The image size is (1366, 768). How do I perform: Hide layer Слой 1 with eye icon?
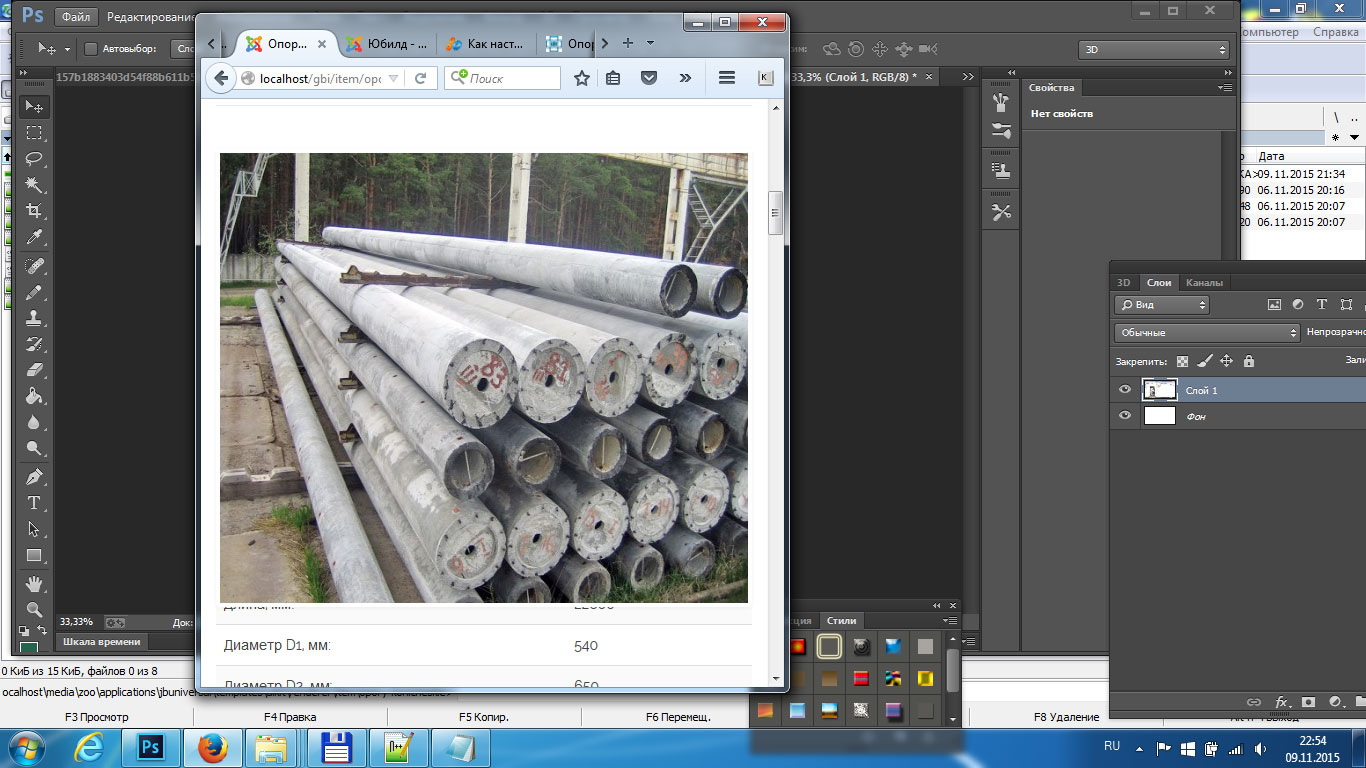click(x=1125, y=390)
